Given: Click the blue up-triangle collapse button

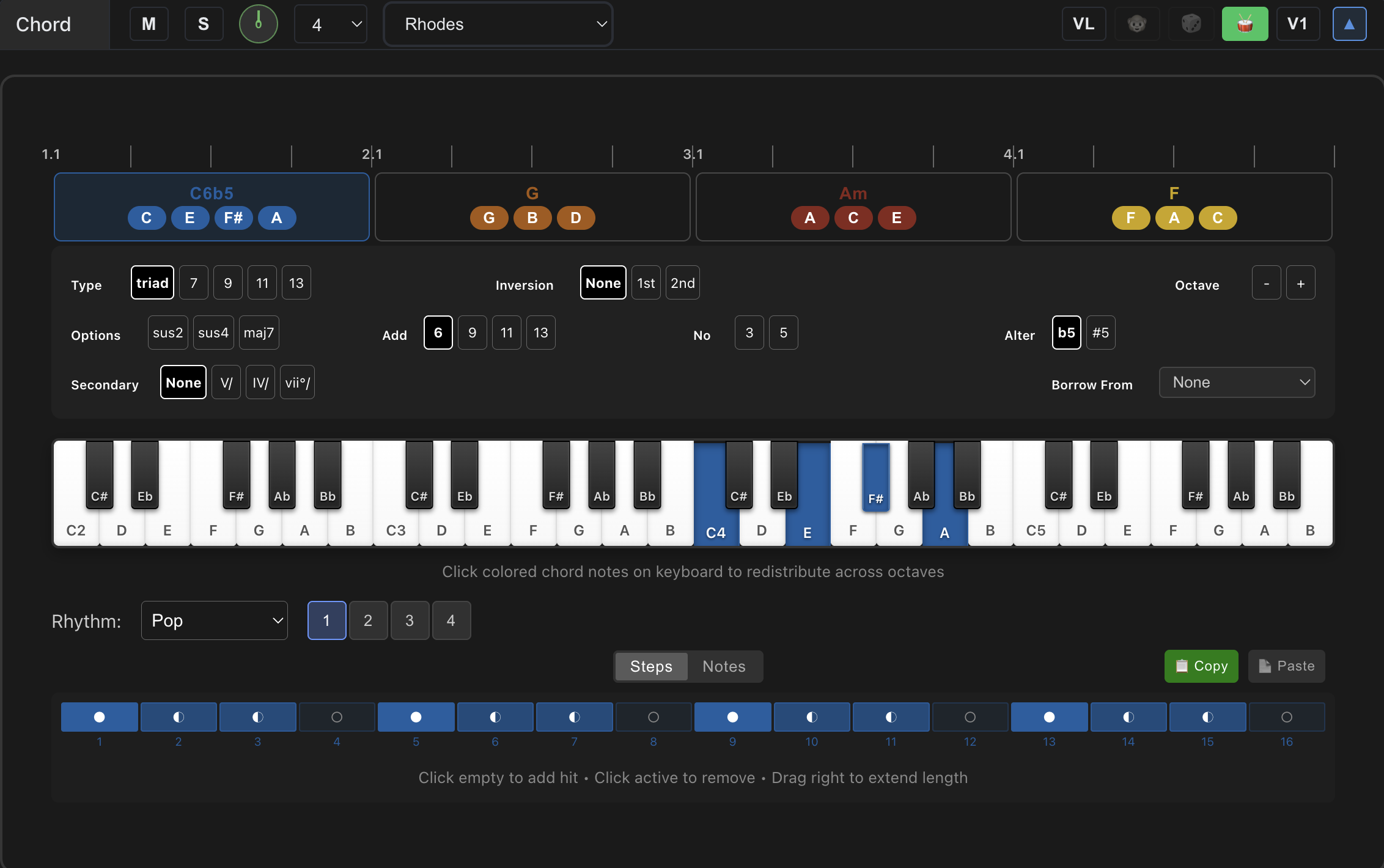Looking at the screenshot, I should coord(1349,24).
